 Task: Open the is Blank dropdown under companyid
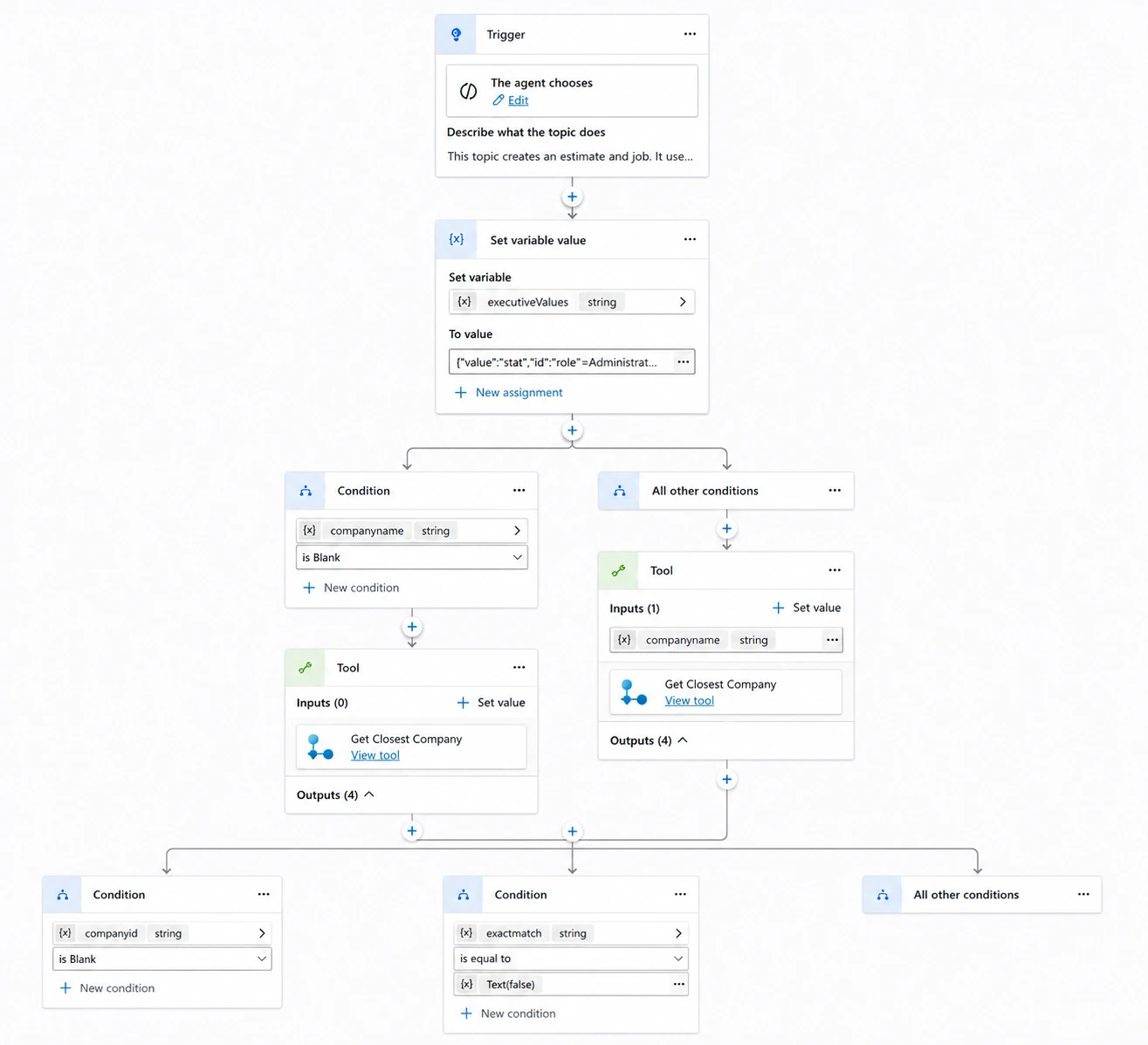click(162, 959)
